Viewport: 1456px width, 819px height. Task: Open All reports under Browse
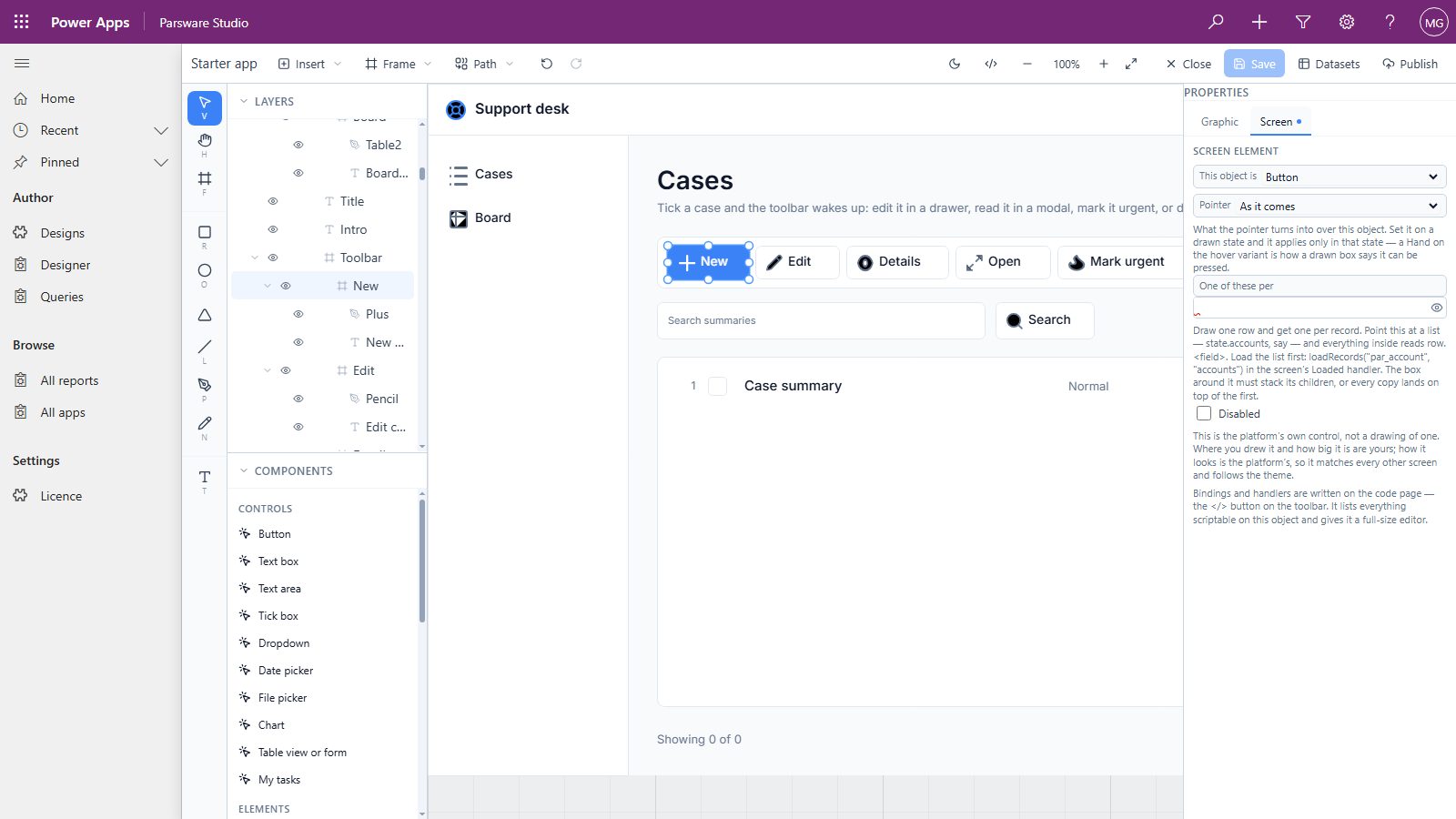click(x=69, y=380)
